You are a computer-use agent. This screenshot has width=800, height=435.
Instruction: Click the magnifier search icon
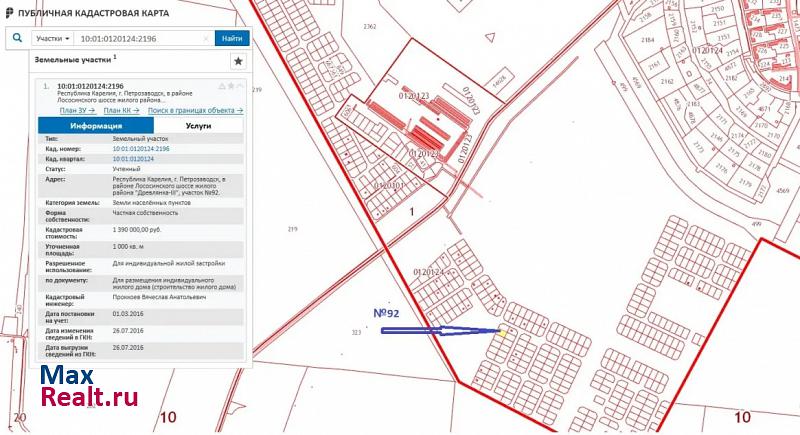17,38
